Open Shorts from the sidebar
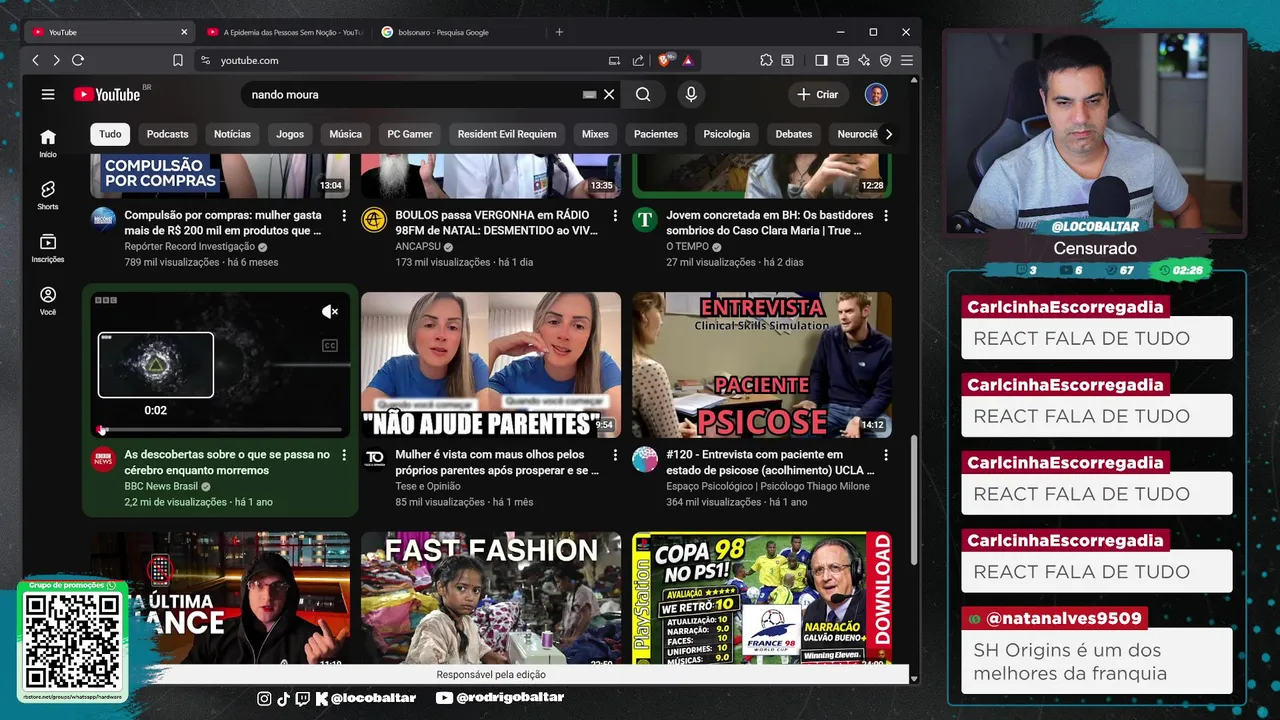 point(48,195)
